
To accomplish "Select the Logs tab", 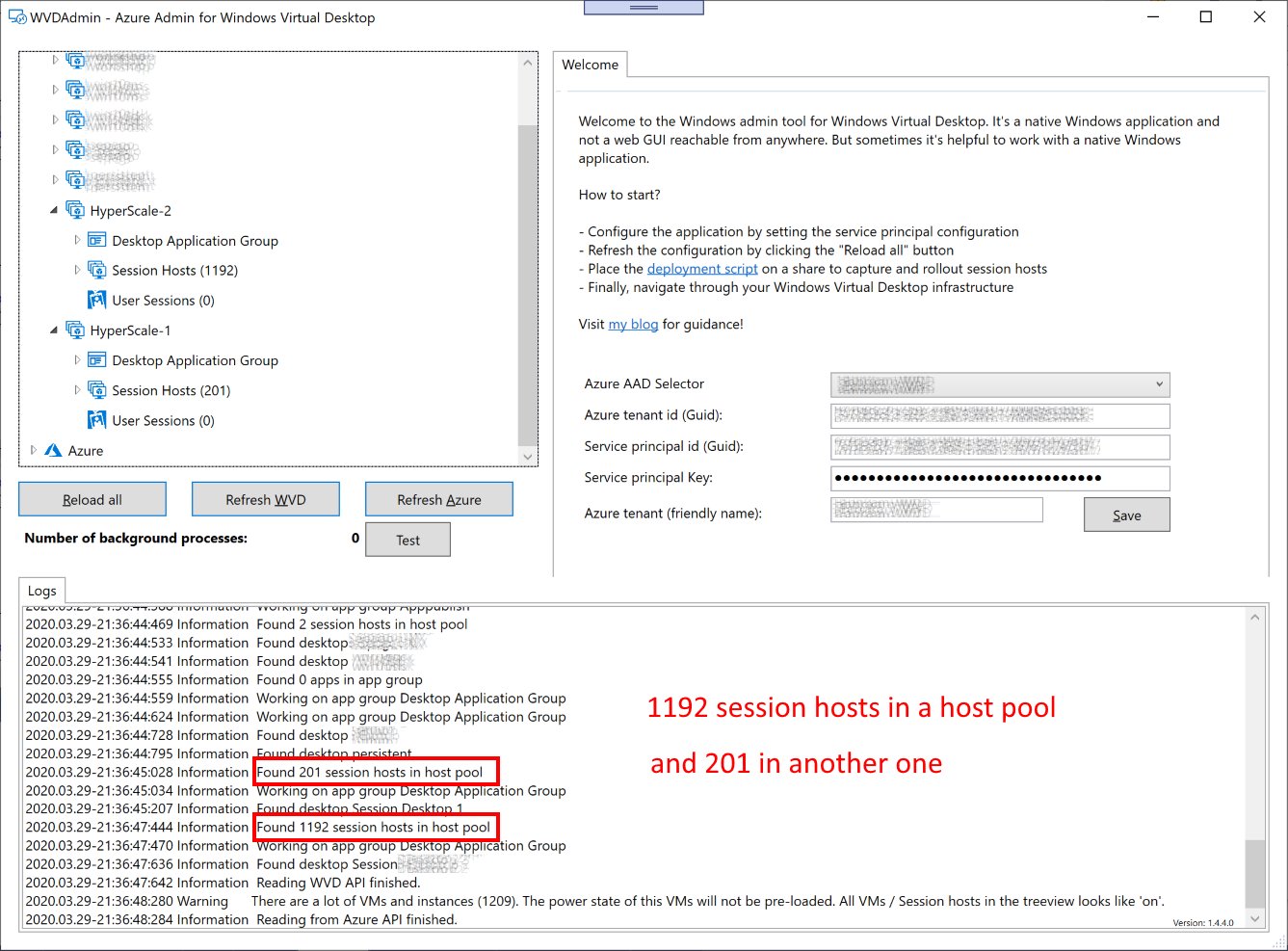I will point(41,591).
